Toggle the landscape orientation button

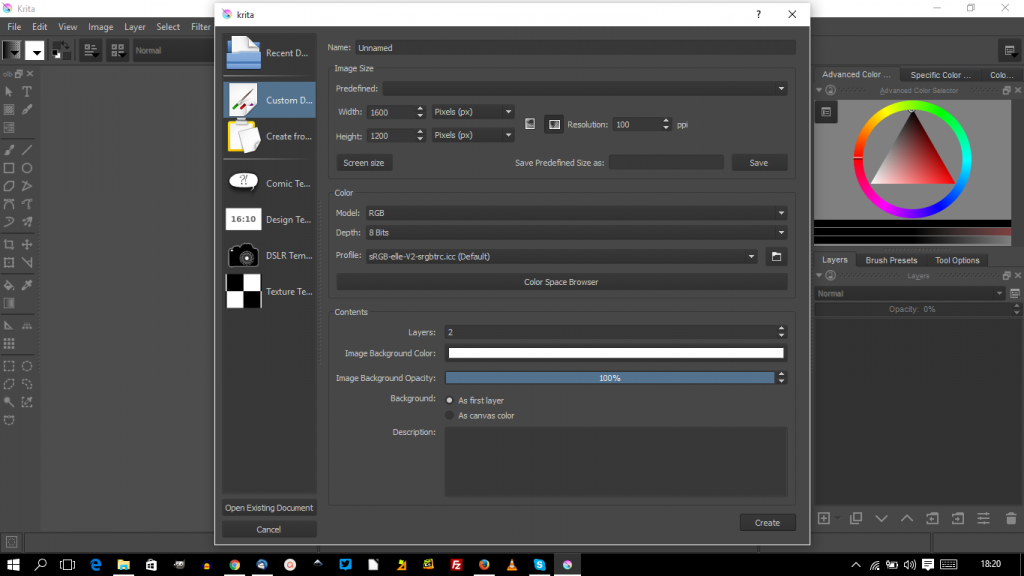click(x=555, y=124)
